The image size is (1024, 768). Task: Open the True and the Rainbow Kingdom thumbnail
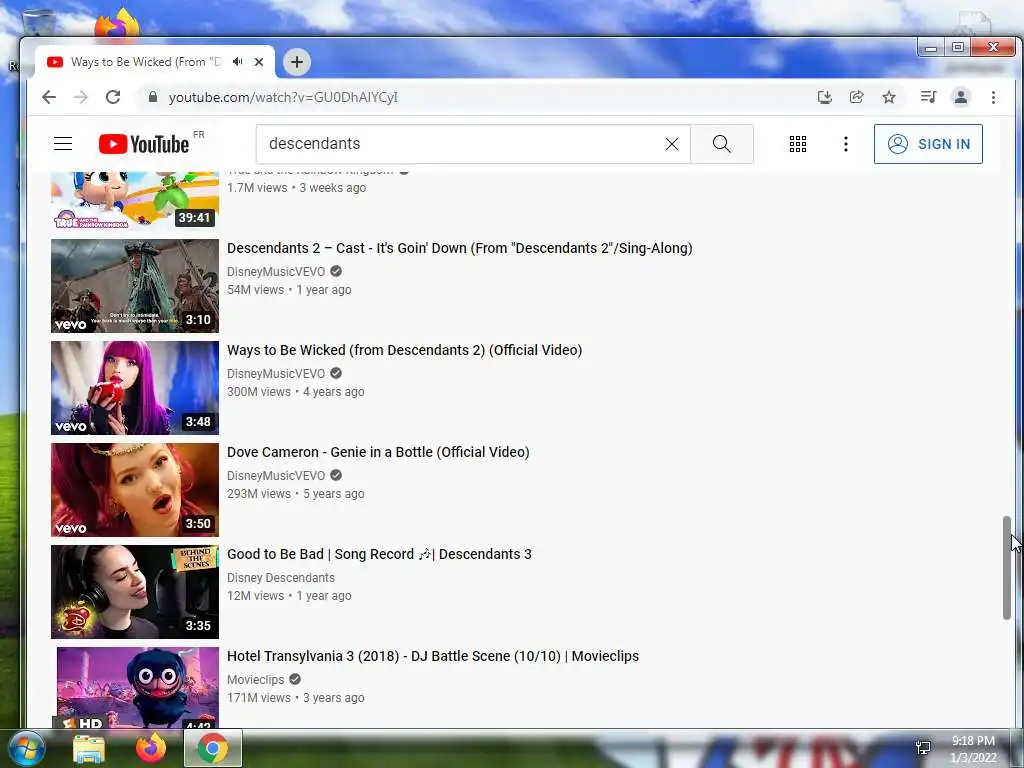coord(135,200)
